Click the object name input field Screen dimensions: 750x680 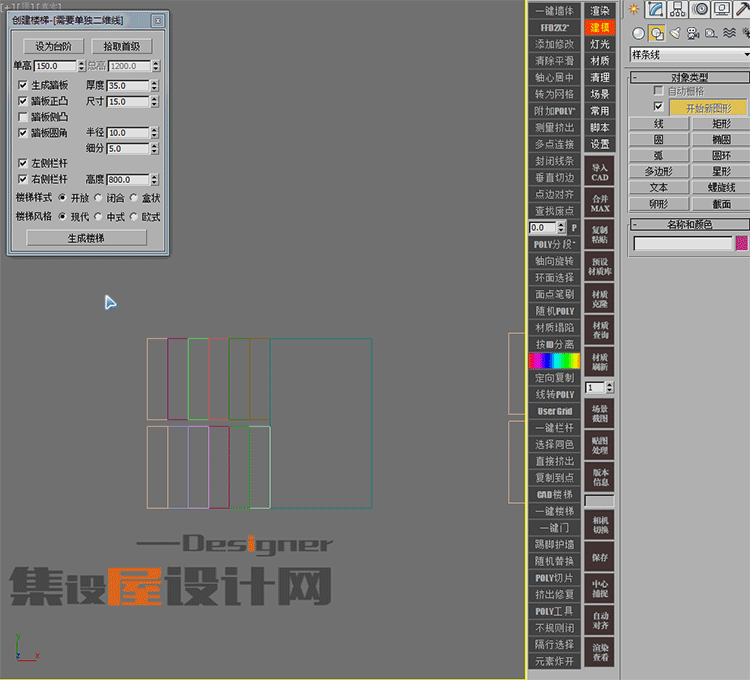click(x=683, y=243)
